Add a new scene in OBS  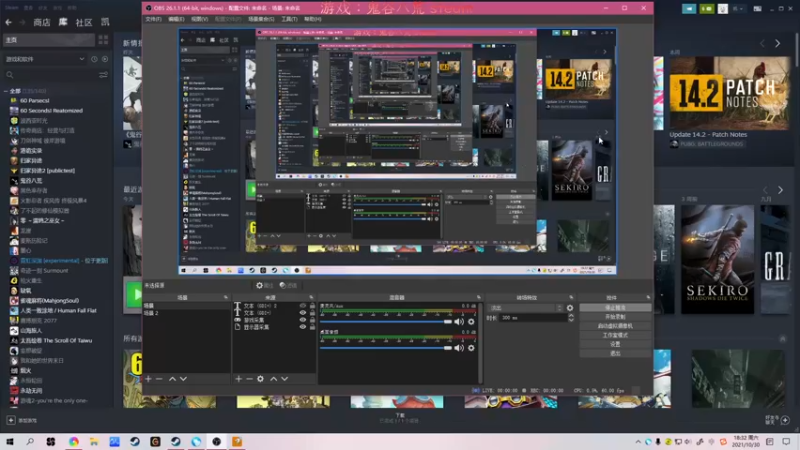click(x=148, y=379)
